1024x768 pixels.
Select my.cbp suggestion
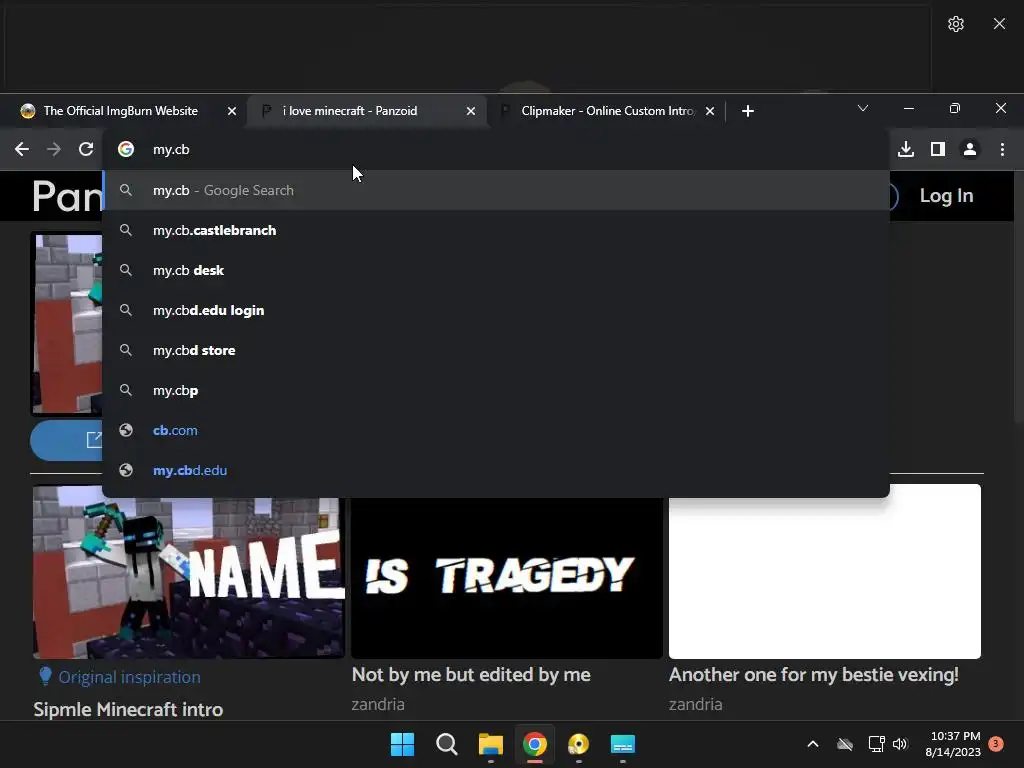[x=496, y=391]
